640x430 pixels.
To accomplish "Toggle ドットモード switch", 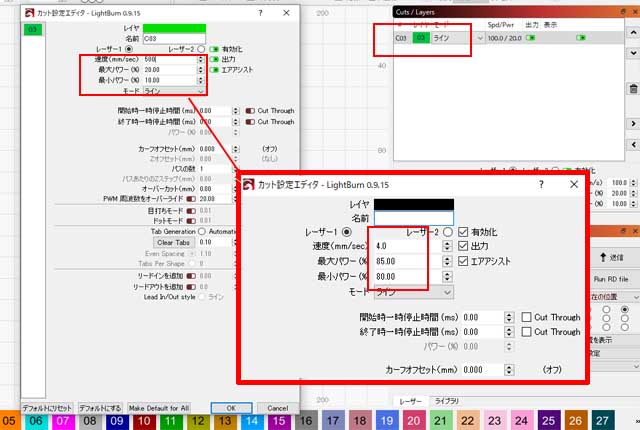I will 191,221.
